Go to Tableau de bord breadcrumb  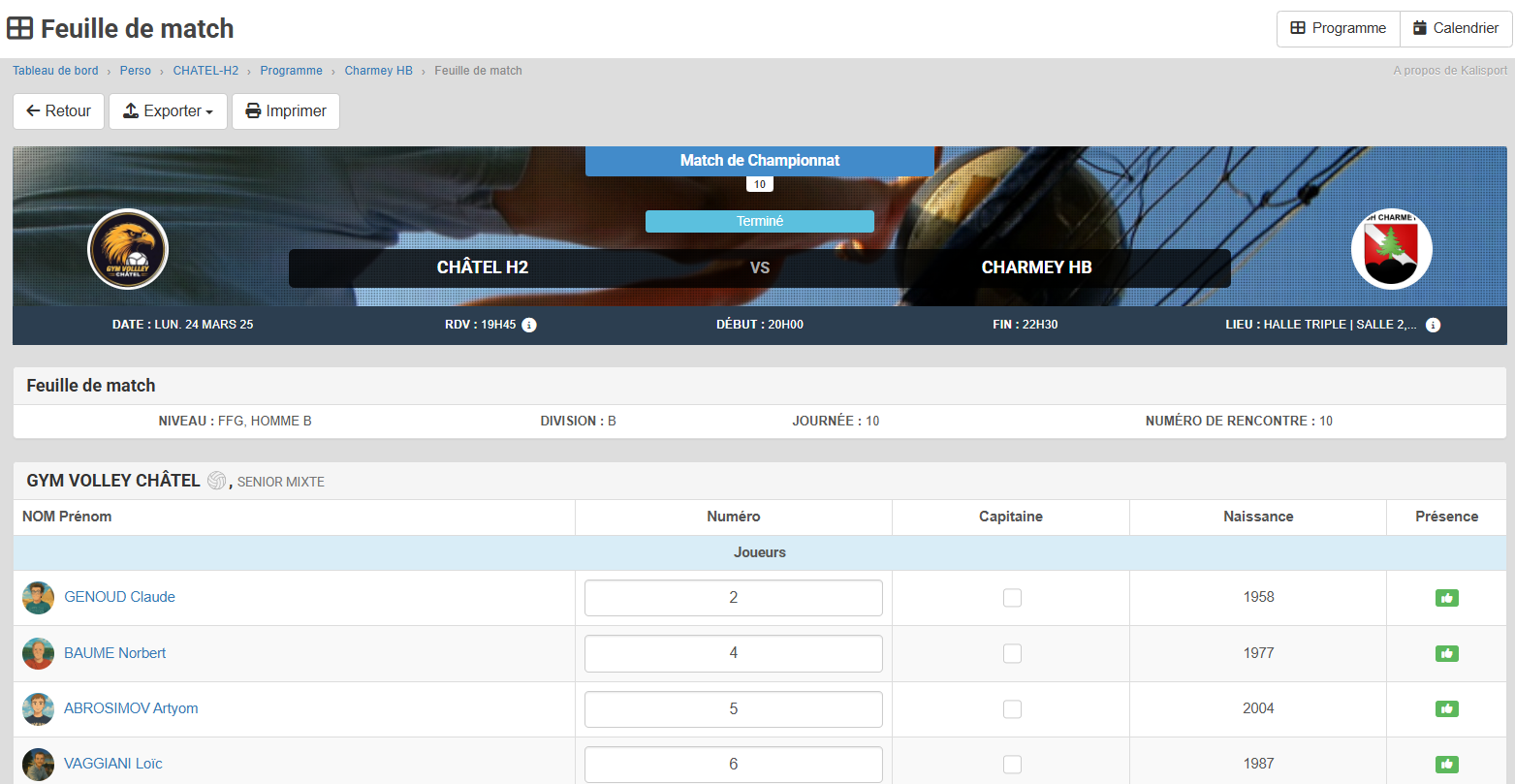(55, 71)
